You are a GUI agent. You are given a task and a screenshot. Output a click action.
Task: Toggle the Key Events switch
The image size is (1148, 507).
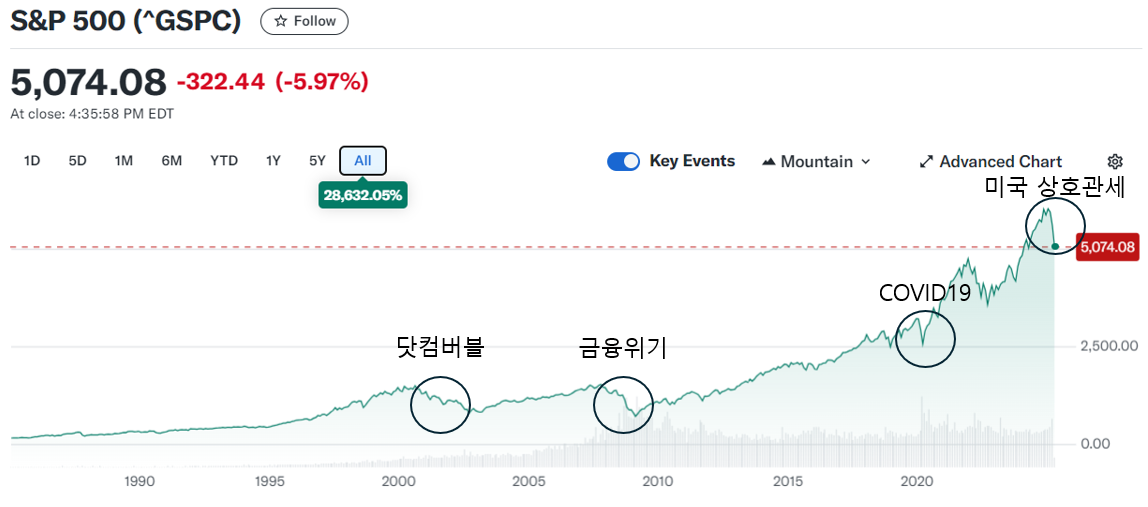click(x=623, y=162)
